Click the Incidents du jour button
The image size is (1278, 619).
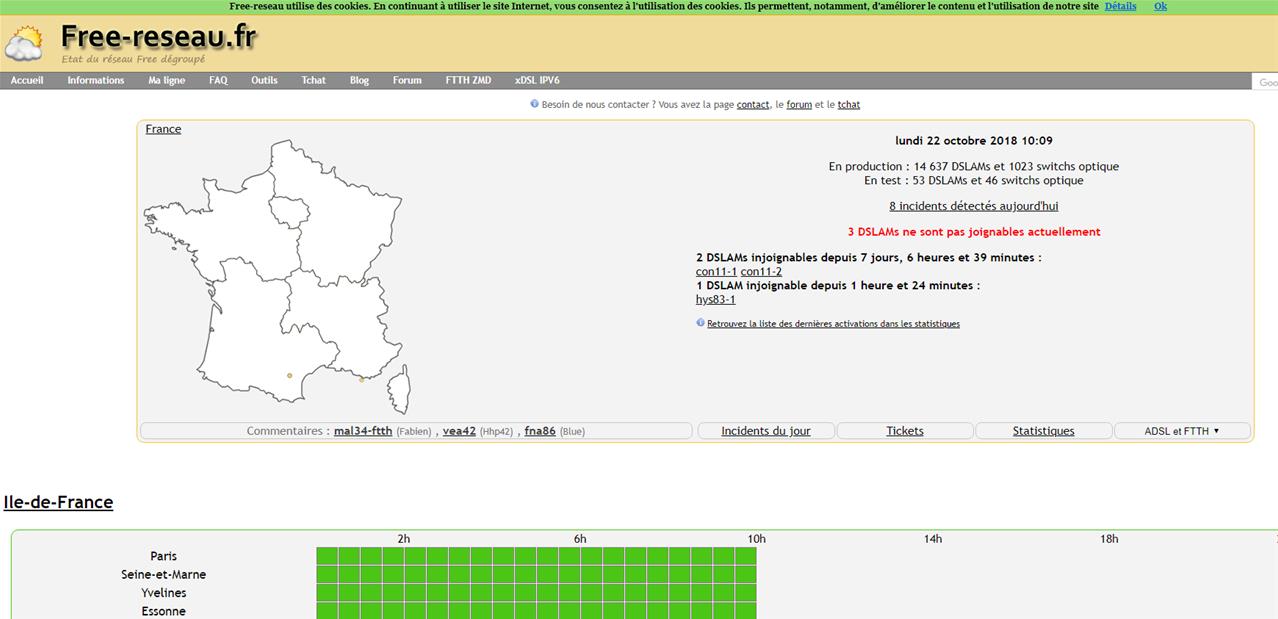pos(766,431)
